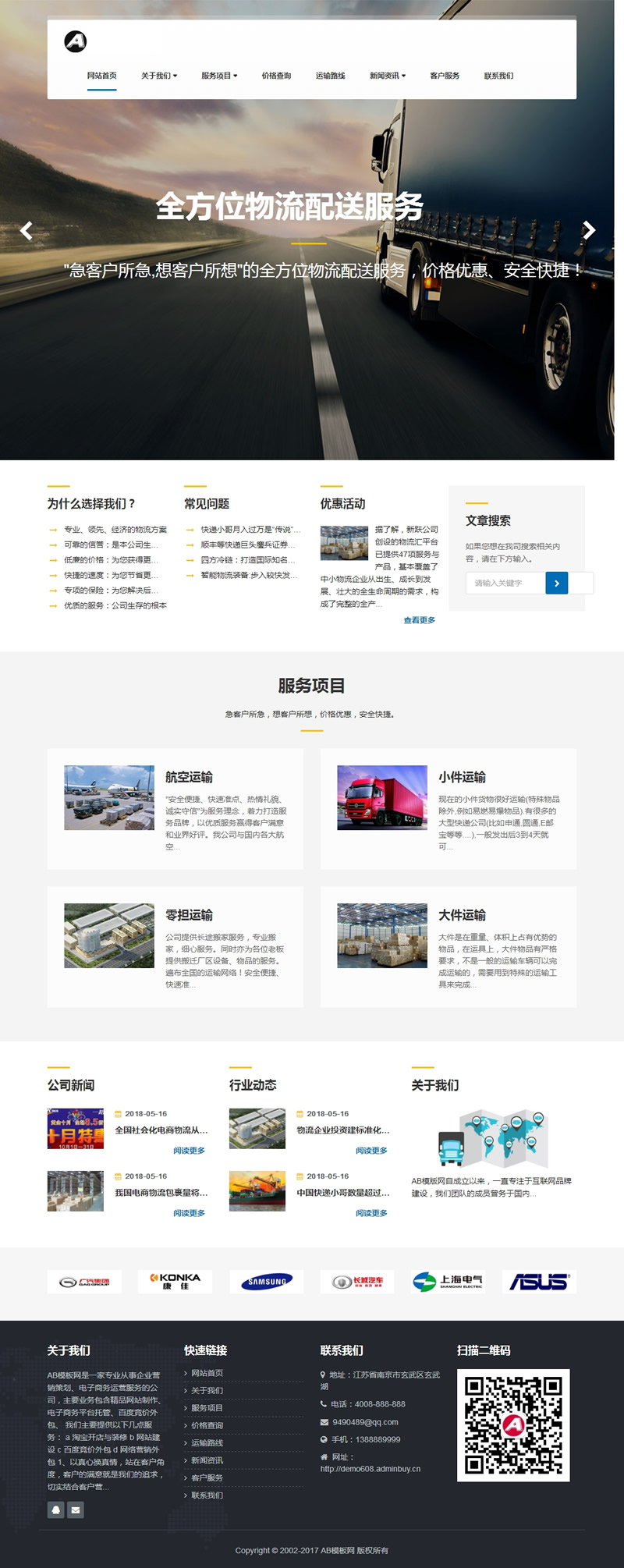Go to next slide arrow
Viewport: 624px width, 1568px height.
click(589, 230)
